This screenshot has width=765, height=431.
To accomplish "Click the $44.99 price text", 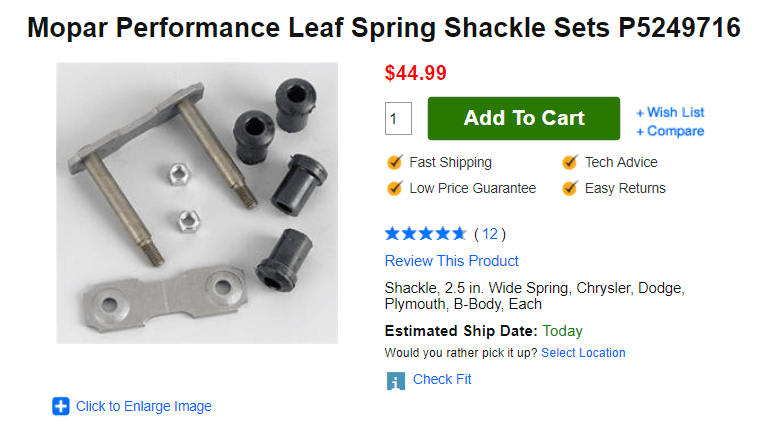I will point(415,73).
